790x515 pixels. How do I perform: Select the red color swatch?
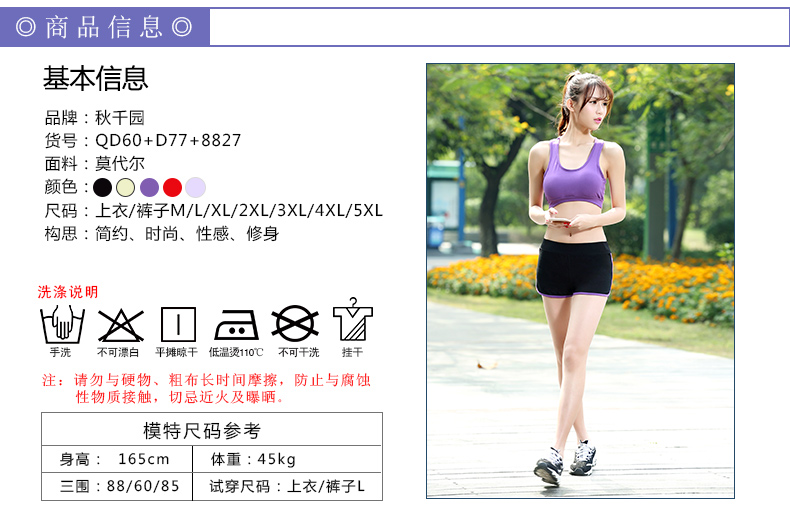point(172,187)
